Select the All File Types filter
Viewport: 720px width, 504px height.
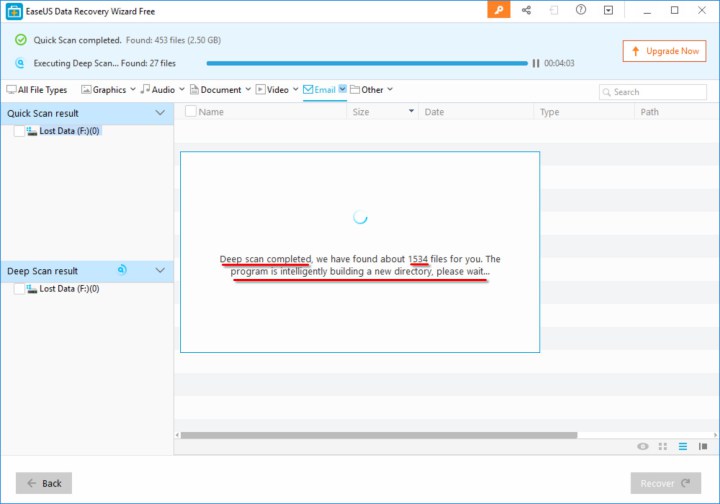(37, 90)
